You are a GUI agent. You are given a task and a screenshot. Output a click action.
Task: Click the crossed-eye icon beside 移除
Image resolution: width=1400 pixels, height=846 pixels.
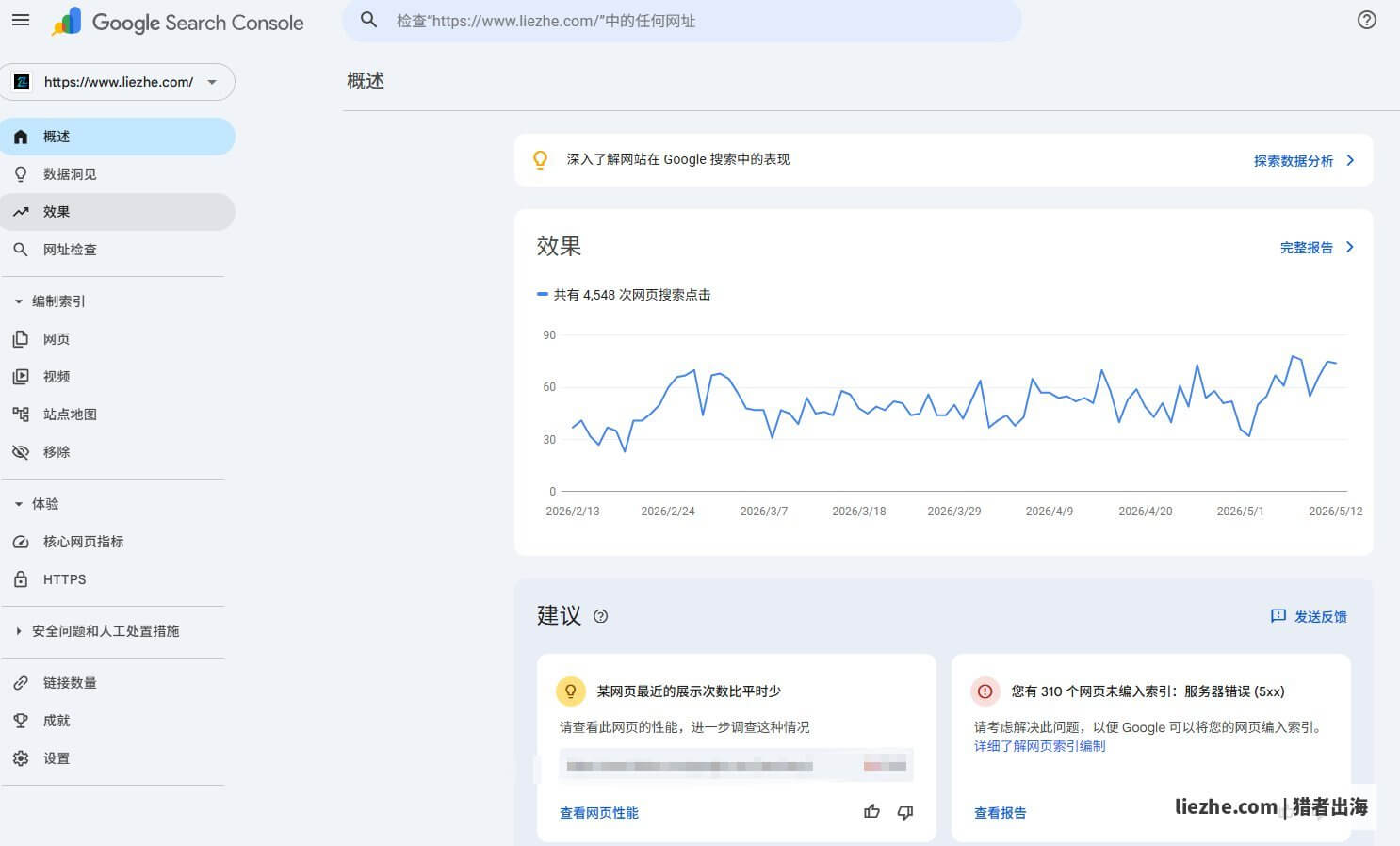click(21, 452)
